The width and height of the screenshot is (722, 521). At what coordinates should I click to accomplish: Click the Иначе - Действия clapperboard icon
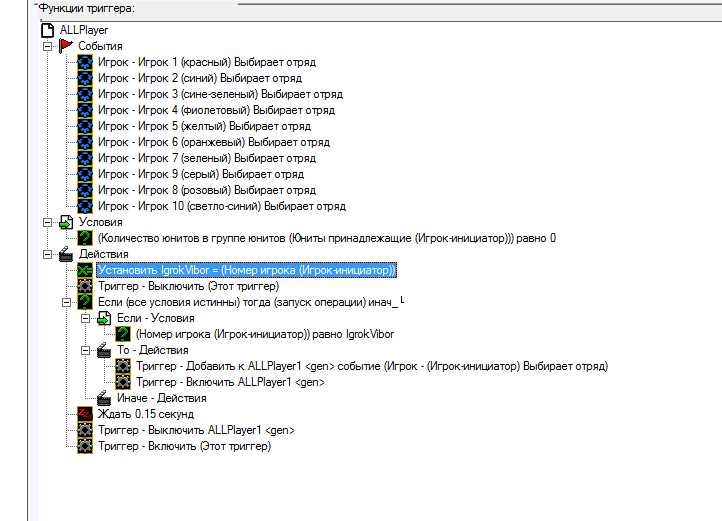[x=104, y=398]
